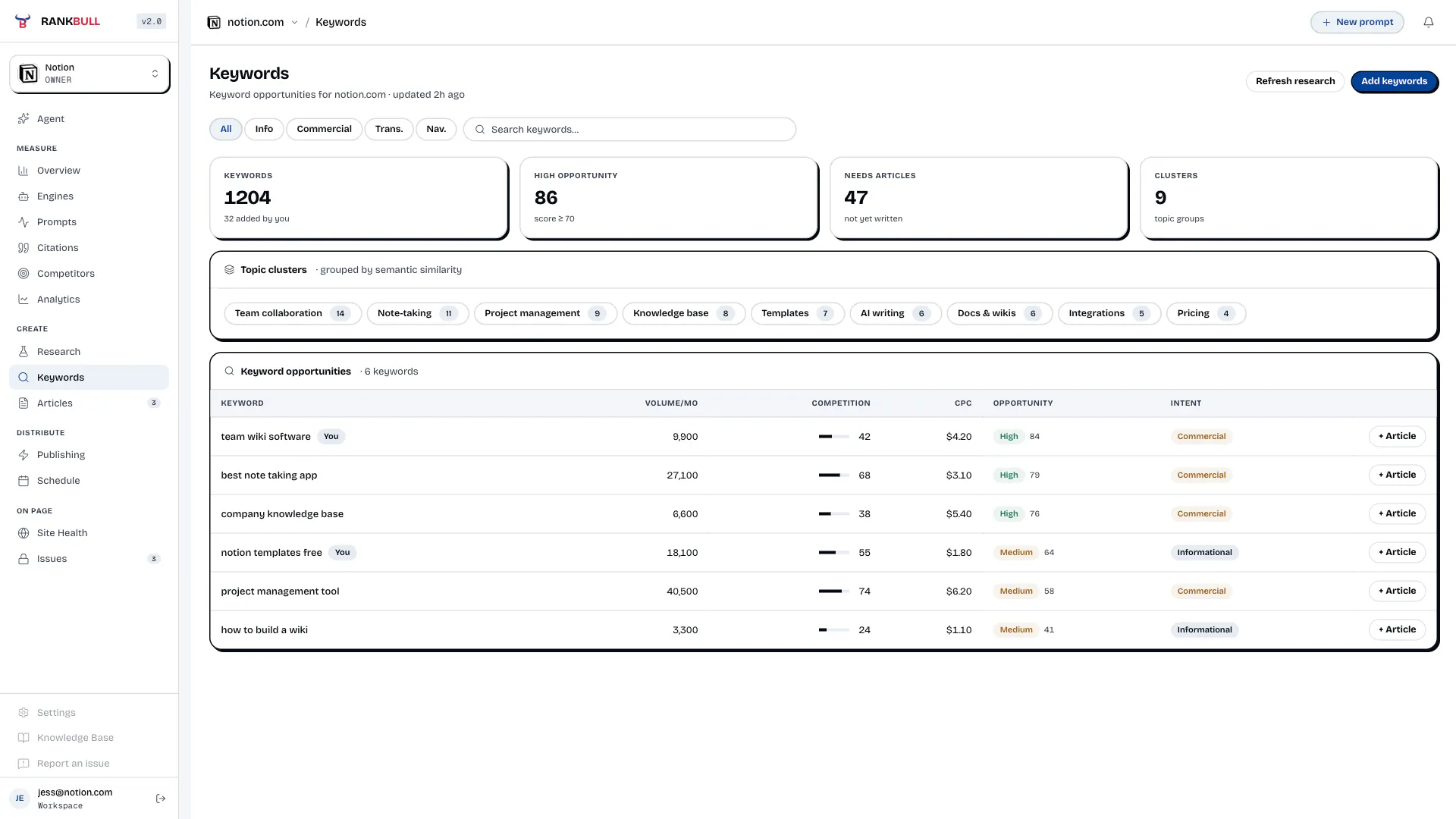Click the Keyword opportunities magnifier icon
The height and width of the screenshot is (819, 1456).
tap(229, 372)
